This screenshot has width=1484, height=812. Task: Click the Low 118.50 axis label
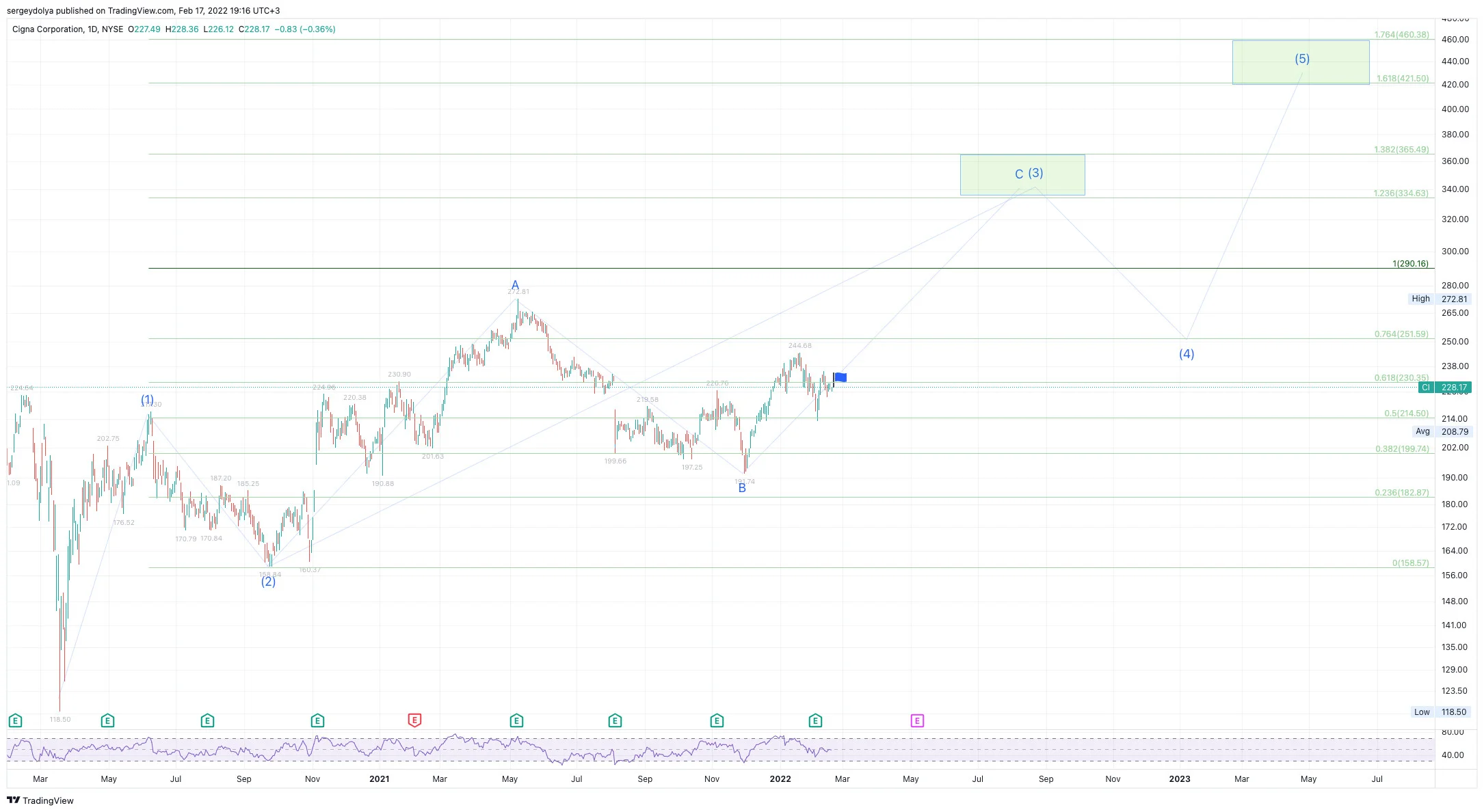(x=1441, y=712)
